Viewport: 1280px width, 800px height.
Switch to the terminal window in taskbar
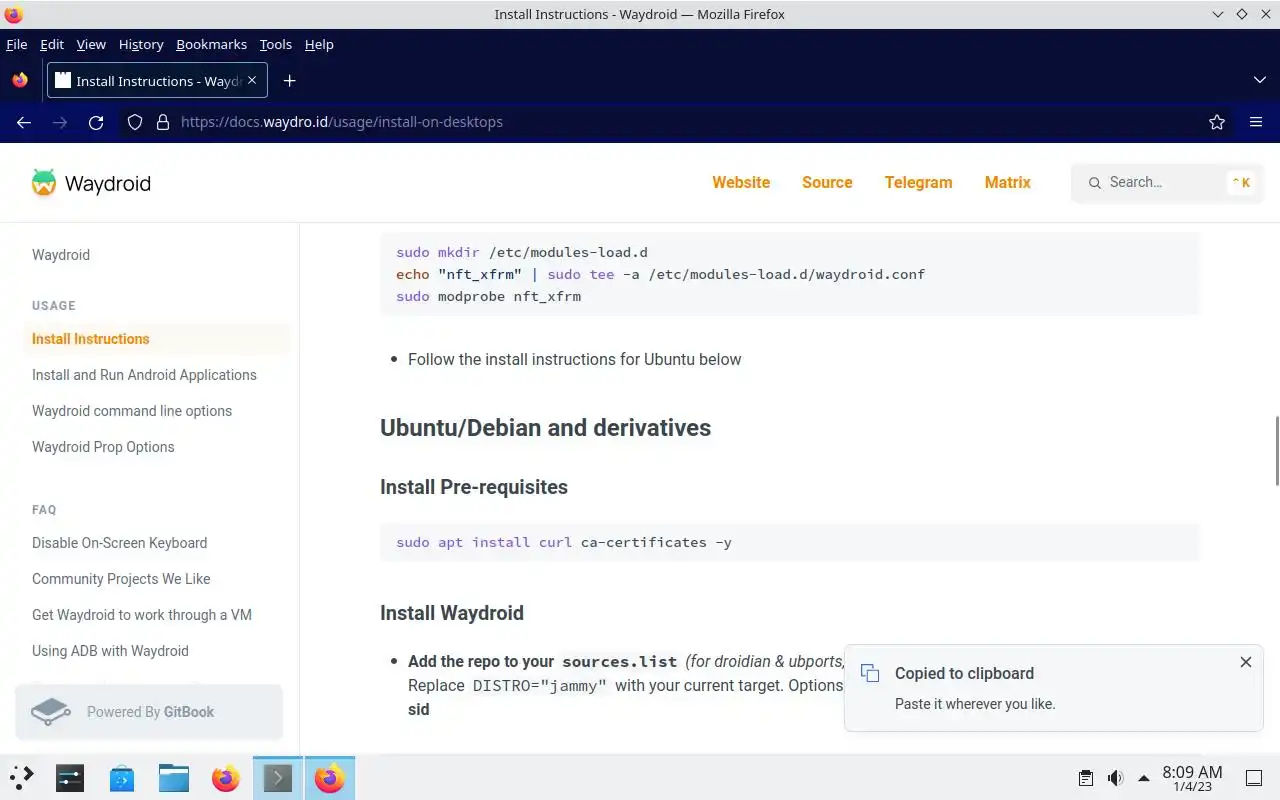point(277,778)
